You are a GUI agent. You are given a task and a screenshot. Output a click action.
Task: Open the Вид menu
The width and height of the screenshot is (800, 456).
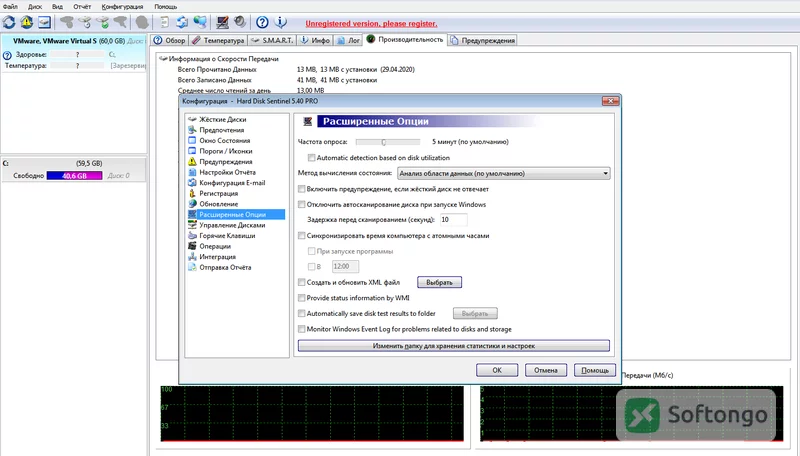click(x=57, y=7)
